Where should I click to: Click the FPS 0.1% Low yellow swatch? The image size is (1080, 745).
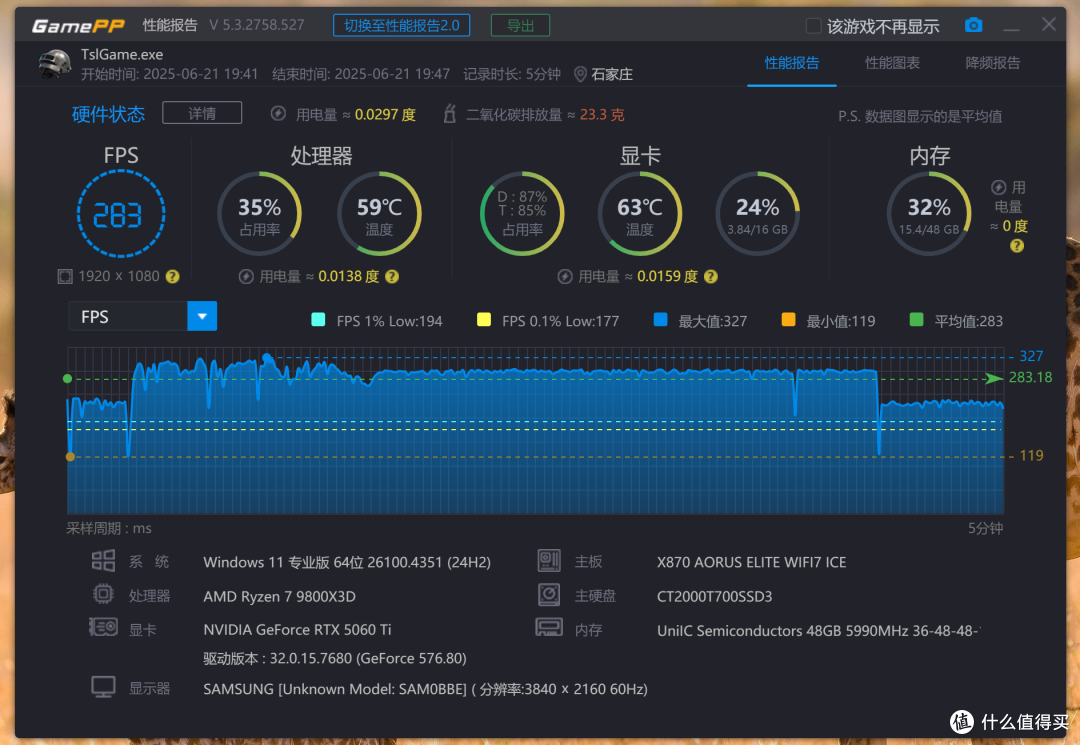[x=484, y=319]
